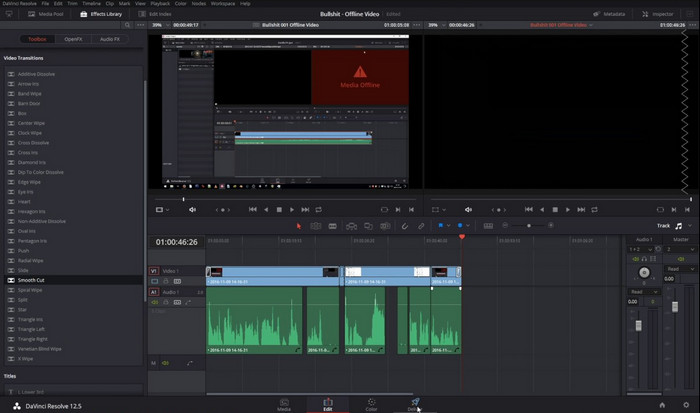Mute source viewer audio
The image size is (700, 413).
tap(192, 209)
